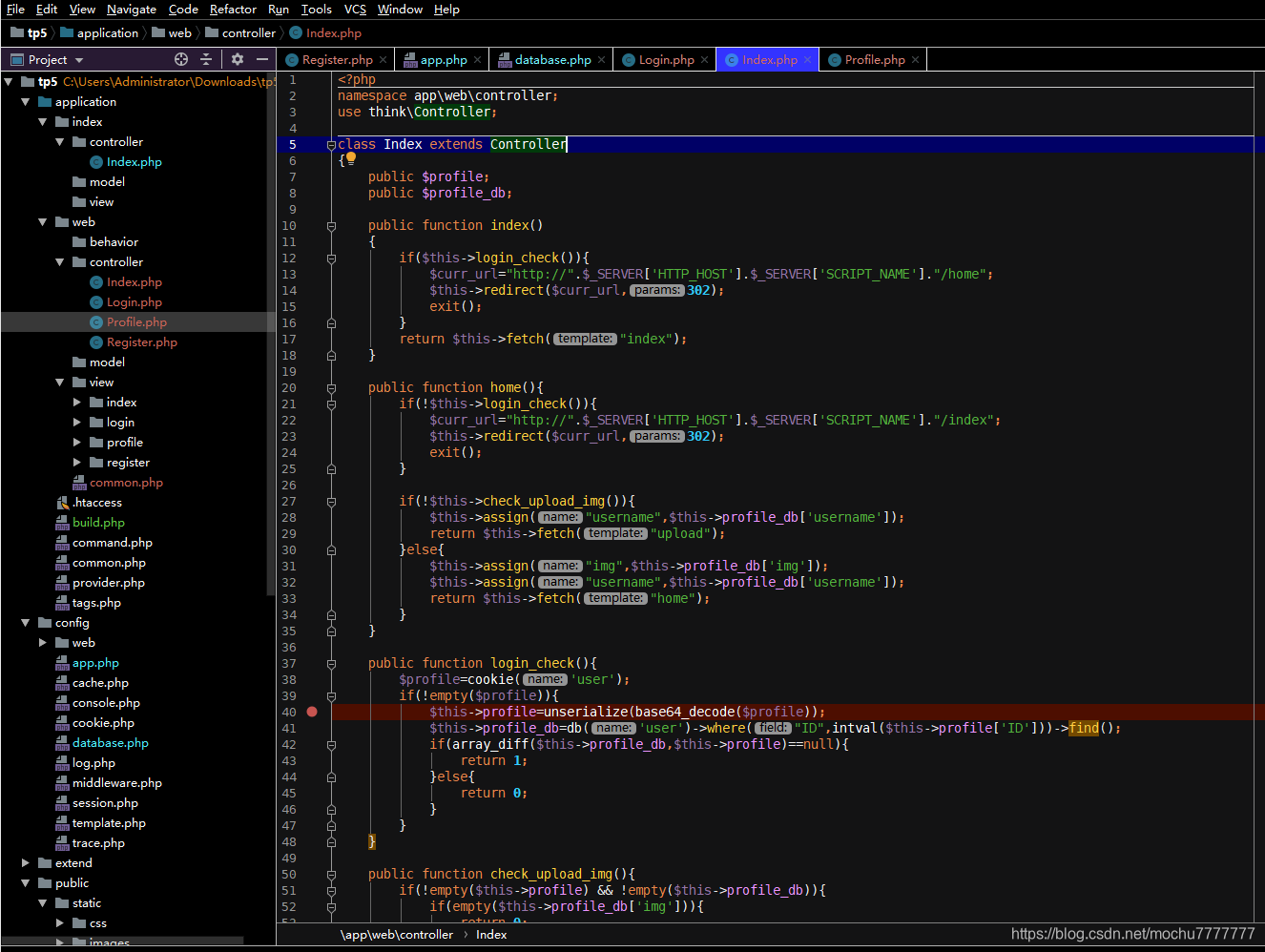The image size is (1265, 952).
Task: Expand the css folder under static
Action: click(x=60, y=923)
